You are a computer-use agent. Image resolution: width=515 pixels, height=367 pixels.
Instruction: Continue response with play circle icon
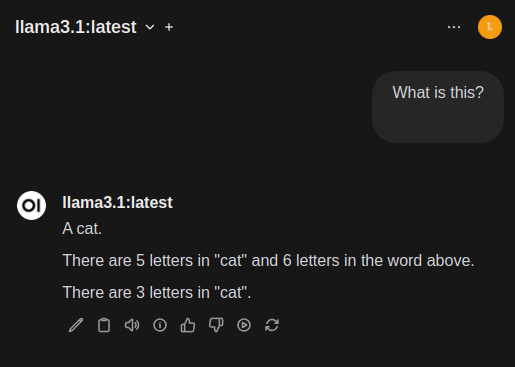click(x=244, y=325)
